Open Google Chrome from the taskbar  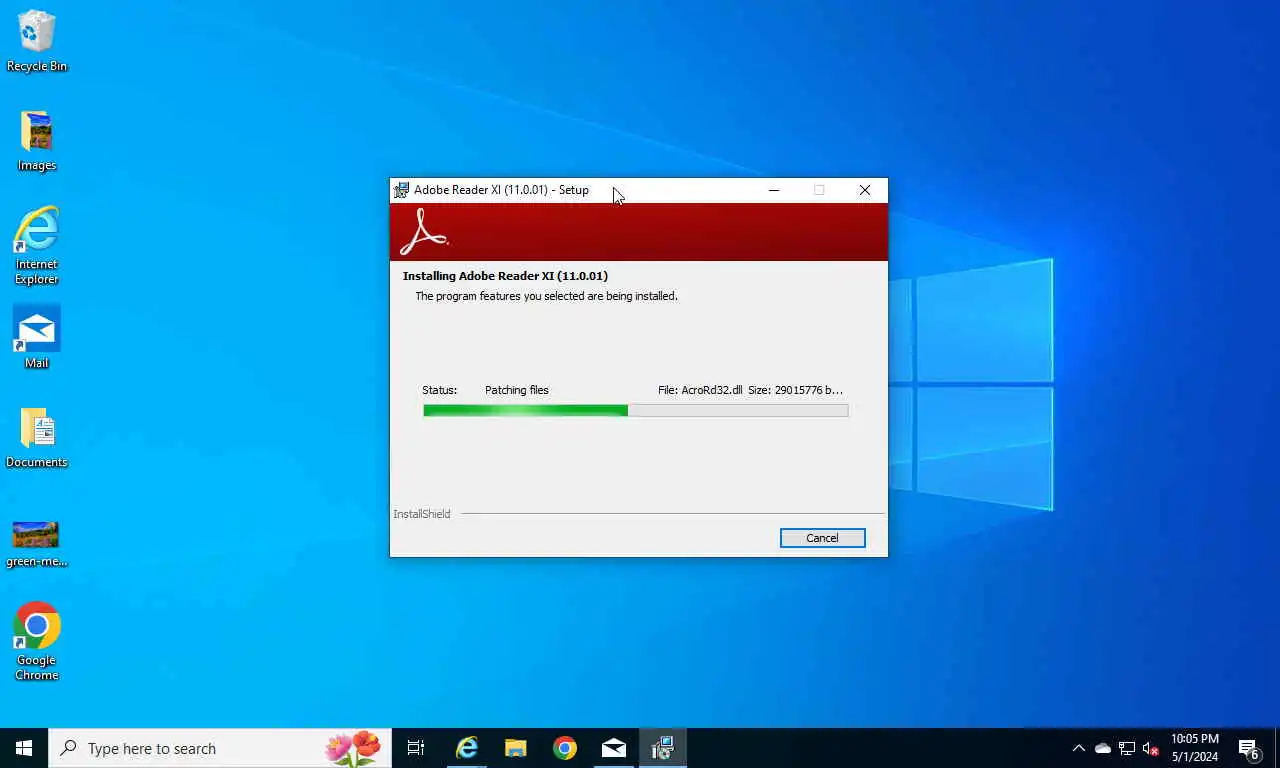coord(565,748)
